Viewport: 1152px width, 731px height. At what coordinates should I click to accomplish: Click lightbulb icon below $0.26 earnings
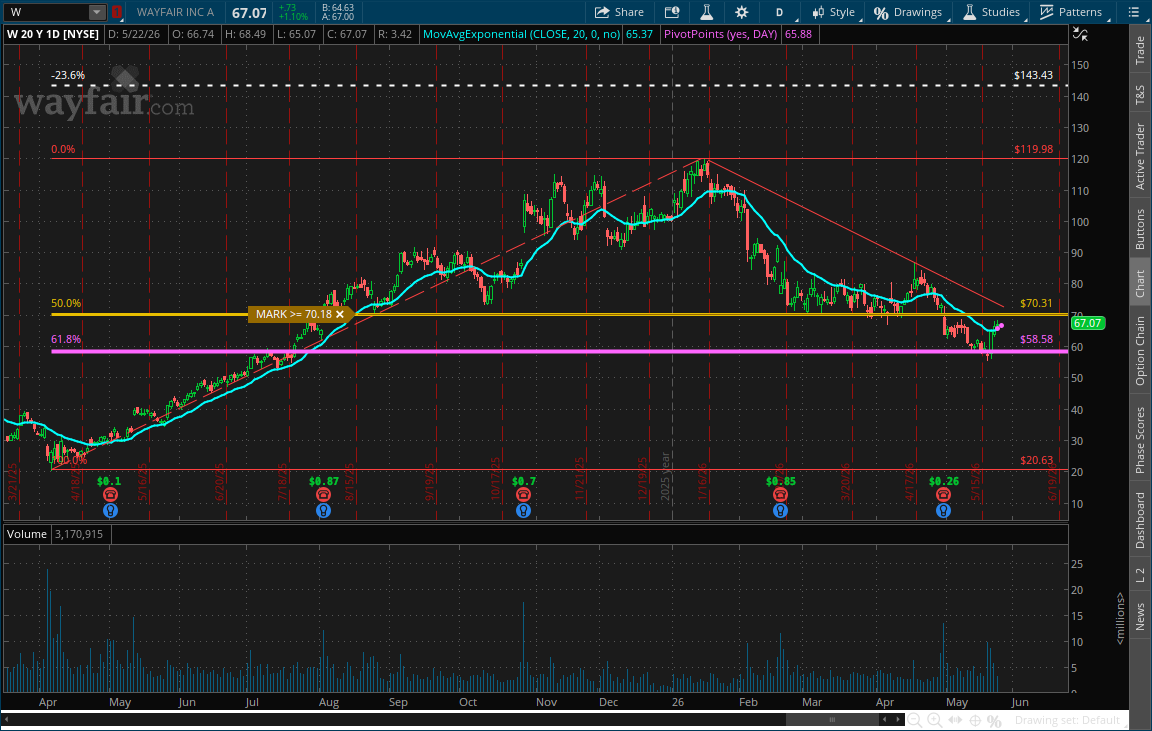point(943,511)
